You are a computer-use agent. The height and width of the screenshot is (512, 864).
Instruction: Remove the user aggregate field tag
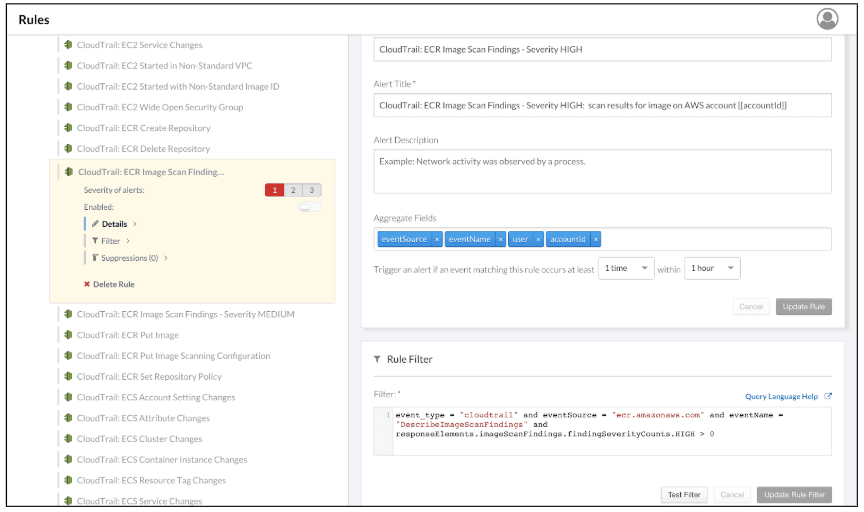pyautogui.click(x=538, y=239)
